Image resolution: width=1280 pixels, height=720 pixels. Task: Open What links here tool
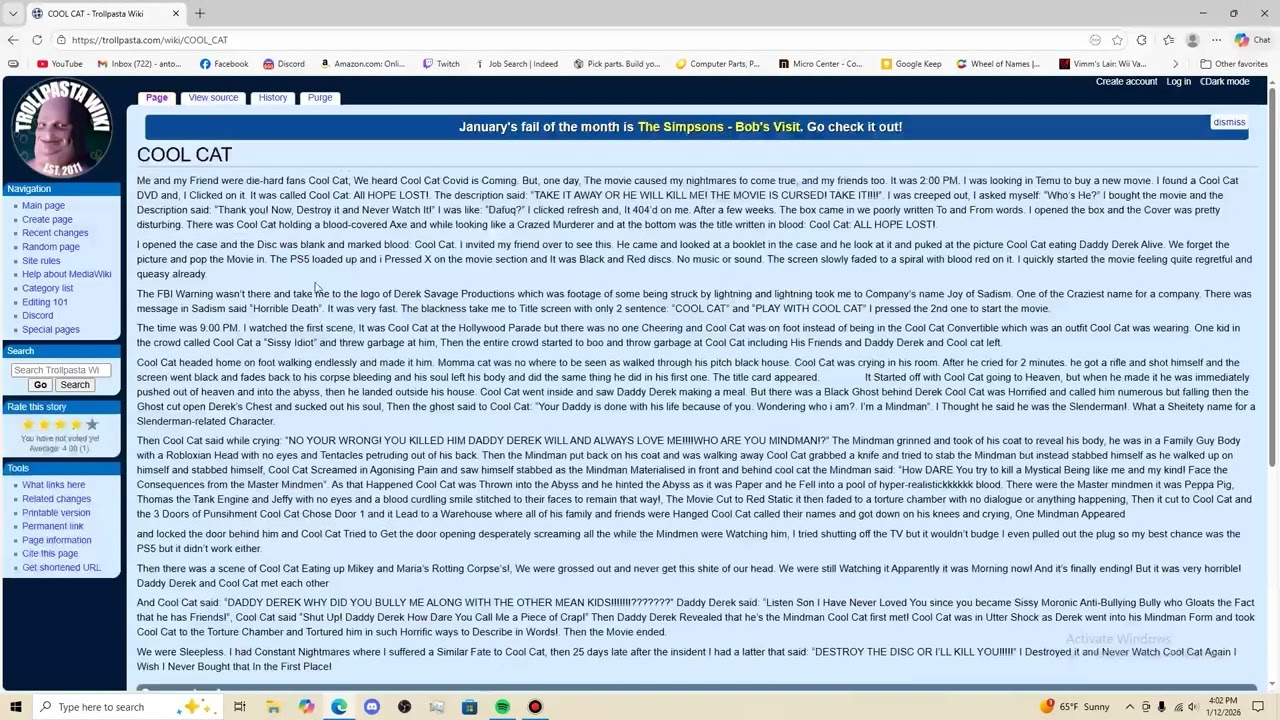click(54, 485)
